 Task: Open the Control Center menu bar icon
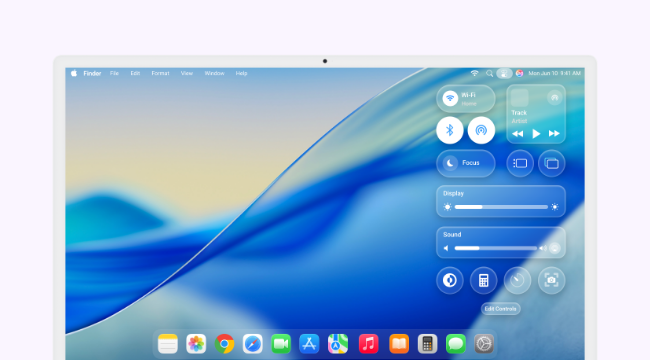pyautogui.click(x=504, y=73)
